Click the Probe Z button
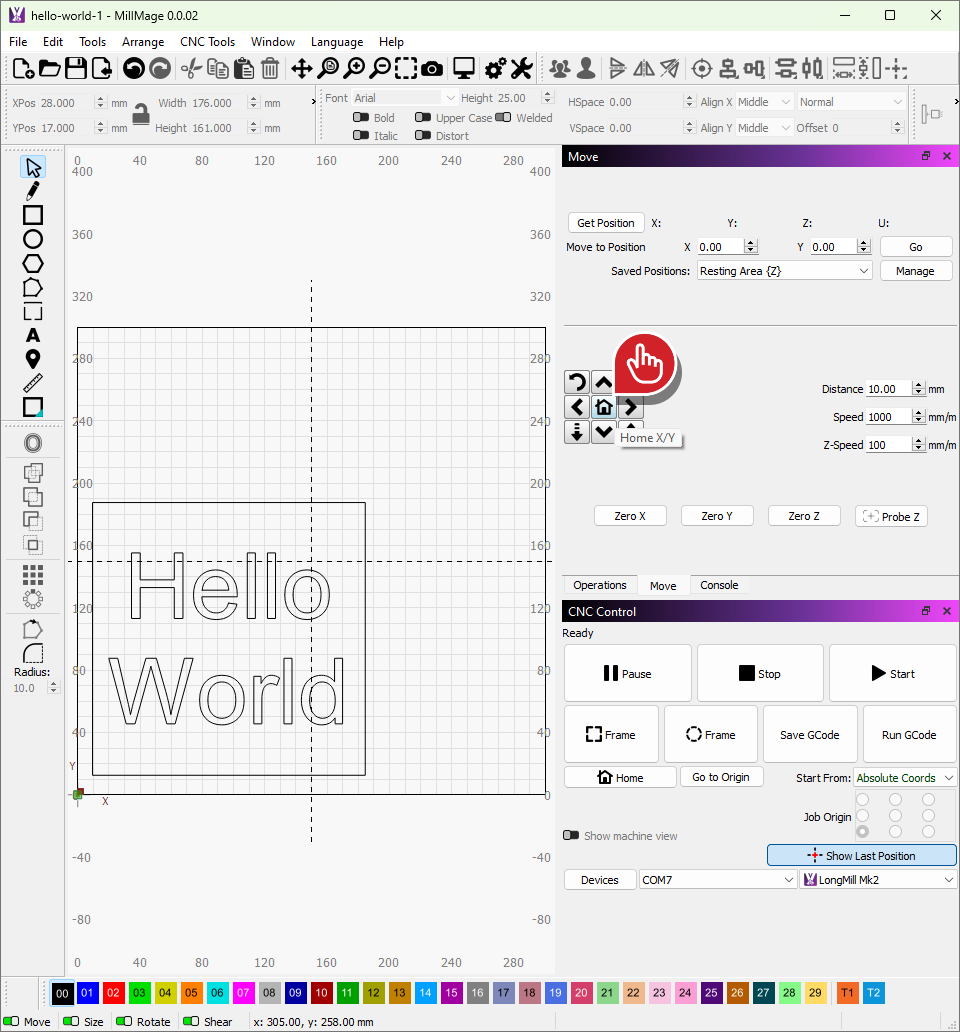Image resolution: width=960 pixels, height=1032 pixels. point(890,516)
